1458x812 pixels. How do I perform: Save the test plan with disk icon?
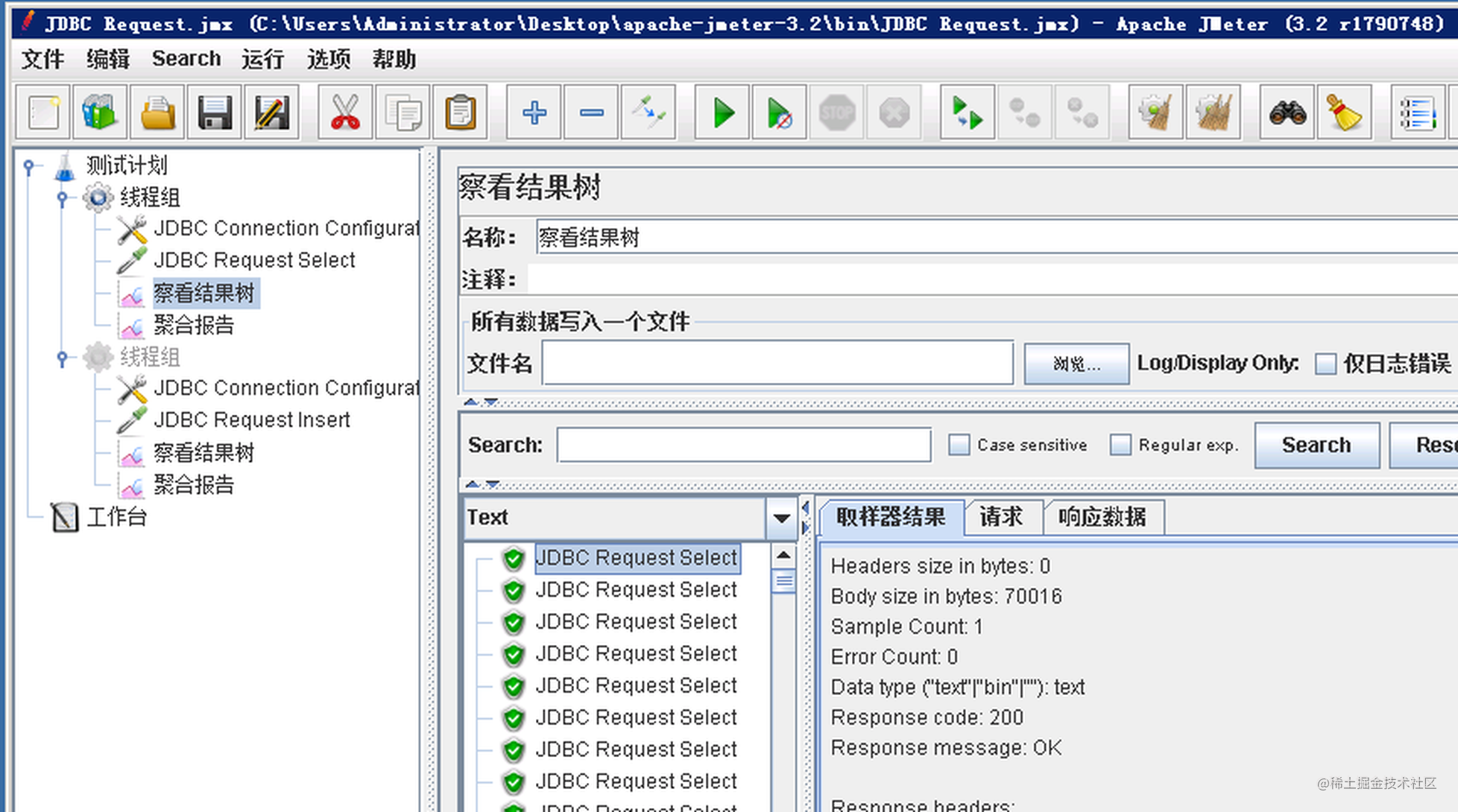215,112
